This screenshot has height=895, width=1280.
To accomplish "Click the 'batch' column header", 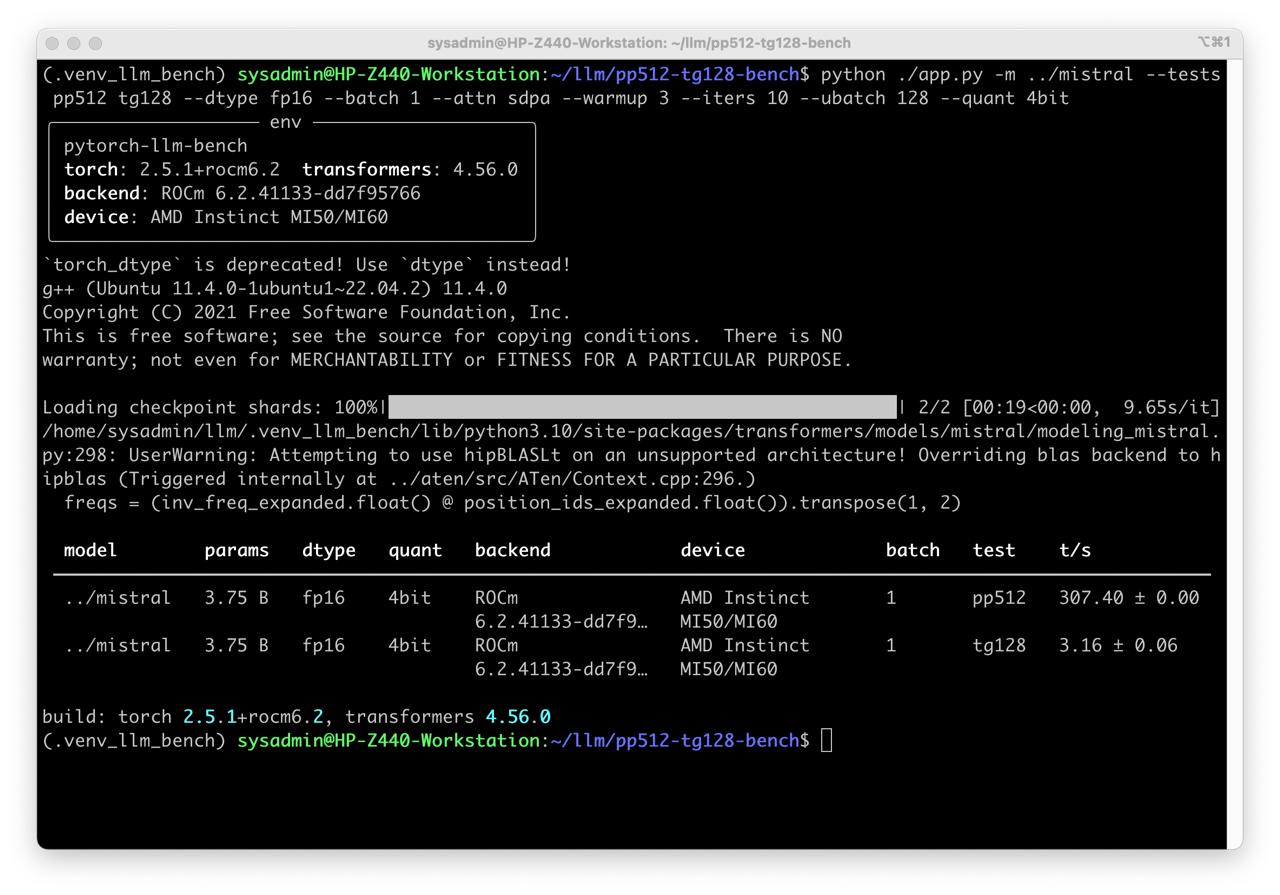I will point(913,550).
